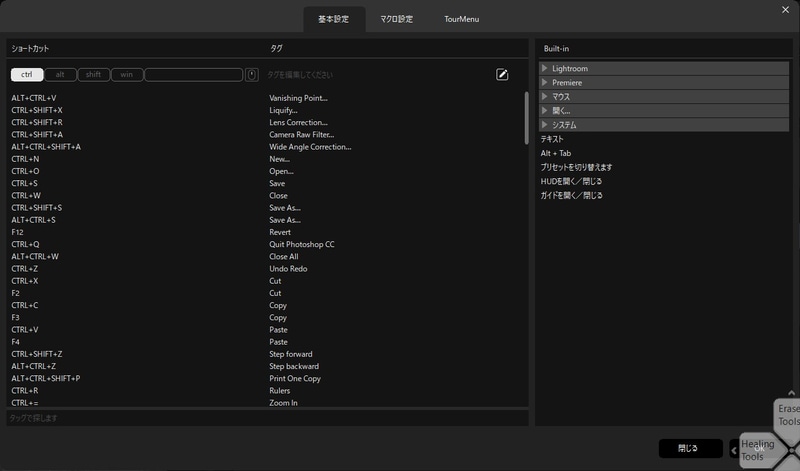The image size is (800, 471).
Task: Click the mouse icon beside the shortcut field
Action: pyautogui.click(x=252, y=75)
